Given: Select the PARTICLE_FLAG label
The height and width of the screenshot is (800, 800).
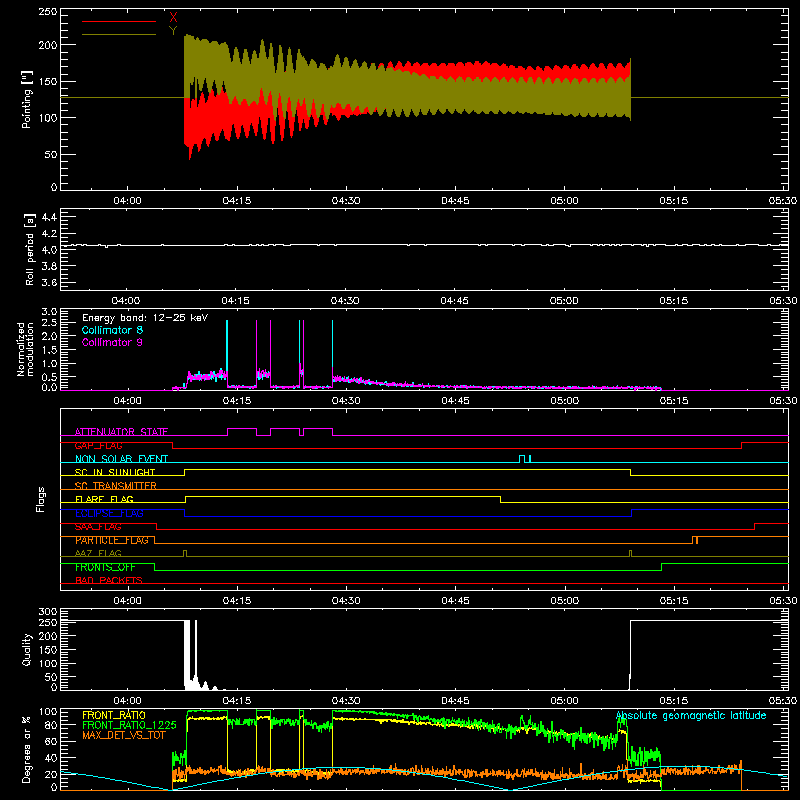Looking at the screenshot, I should 112,540.
